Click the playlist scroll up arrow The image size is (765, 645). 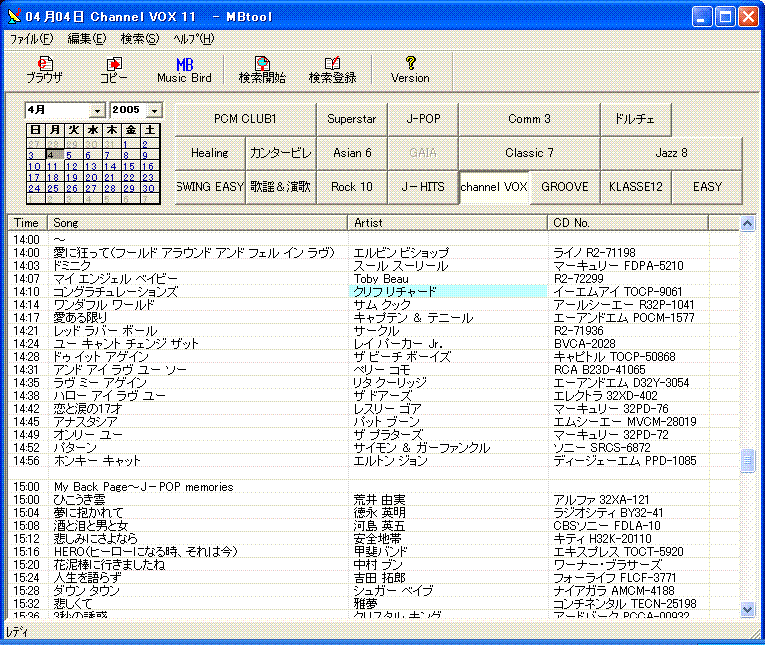pos(747,223)
